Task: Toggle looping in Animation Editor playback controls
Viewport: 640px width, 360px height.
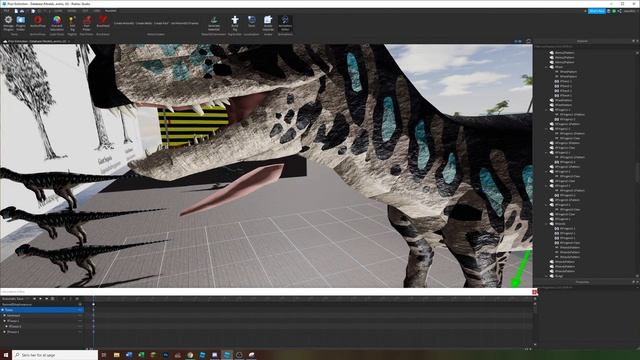Action: (53, 299)
